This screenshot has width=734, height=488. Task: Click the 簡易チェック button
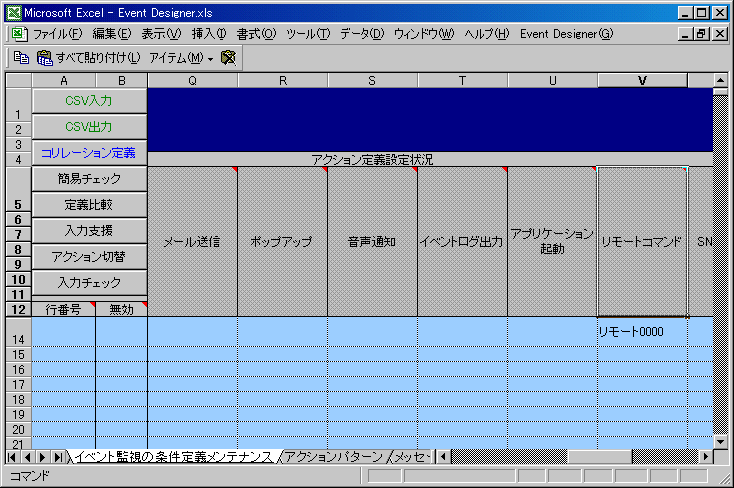click(89, 180)
